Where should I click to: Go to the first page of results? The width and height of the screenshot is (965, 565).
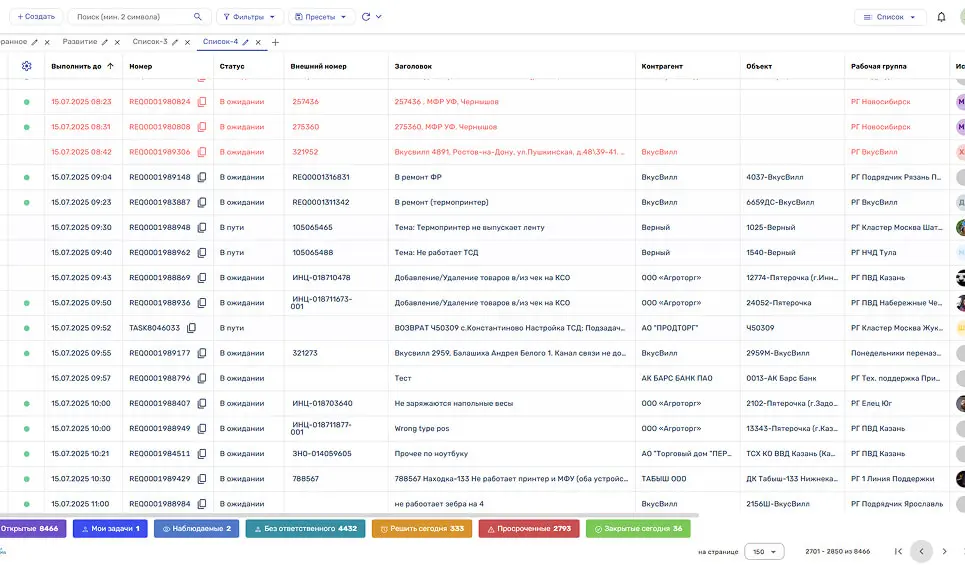(x=898, y=551)
